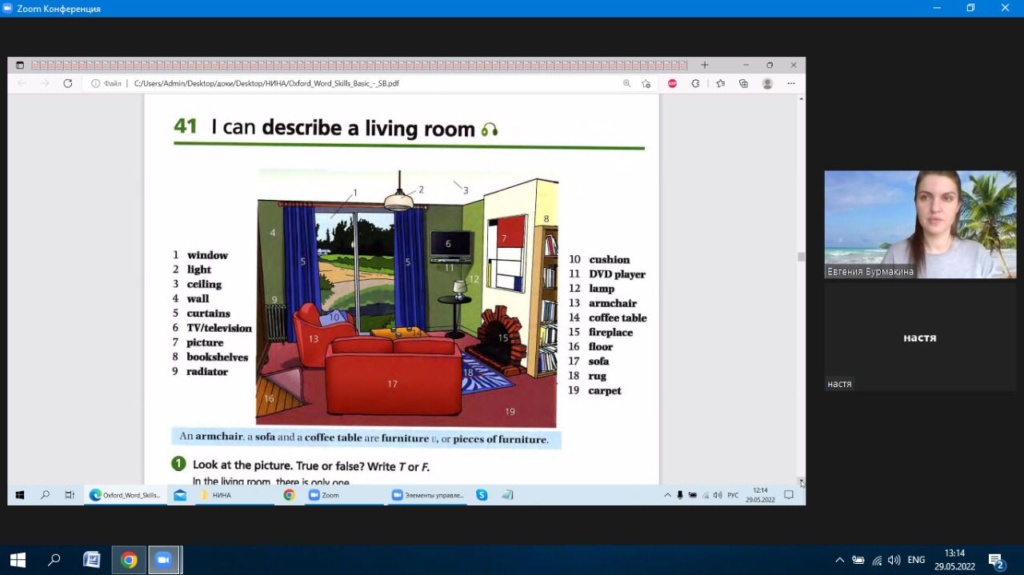
Task: Open volume control in the outer system tray
Action: (x=894, y=560)
